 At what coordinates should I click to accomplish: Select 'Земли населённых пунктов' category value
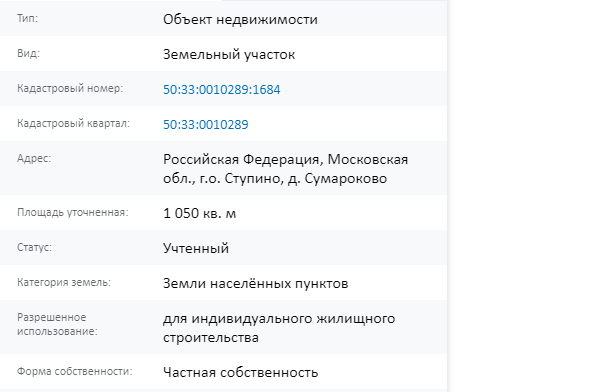(256, 283)
